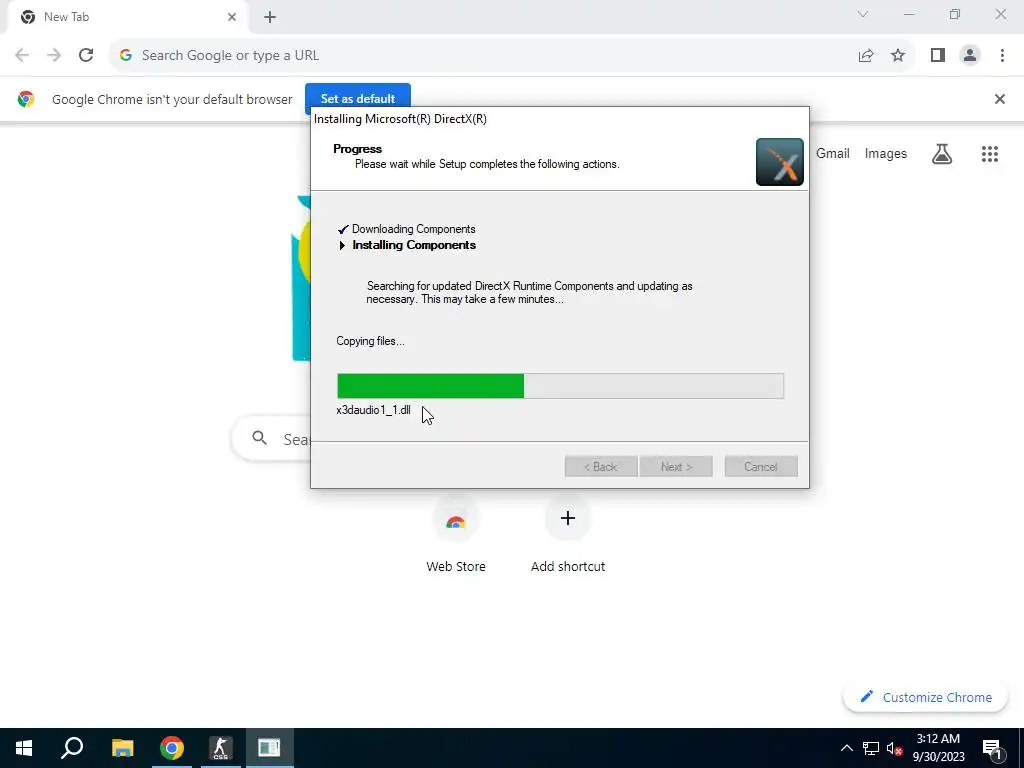Bookmark this tab with star icon
This screenshot has width=1024, height=768.
tap(898, 56)
